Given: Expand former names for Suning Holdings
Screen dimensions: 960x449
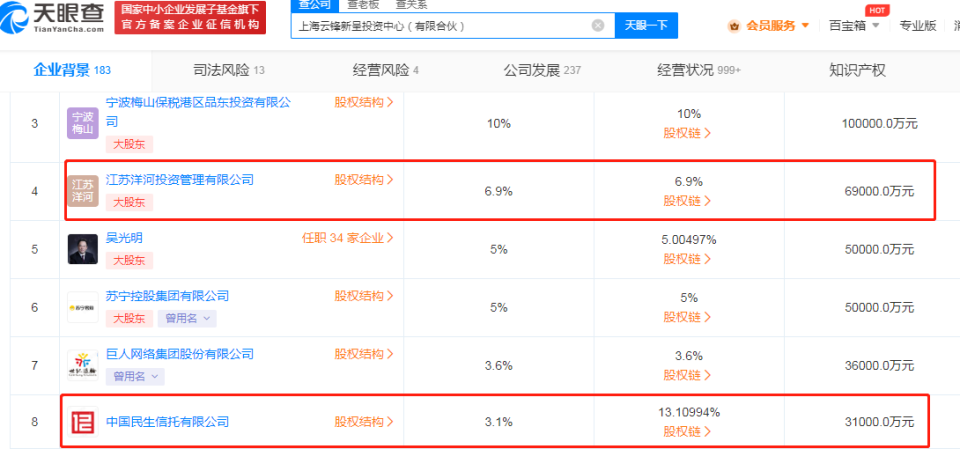Looking at the screenshot, I should (x=188, y=318).
